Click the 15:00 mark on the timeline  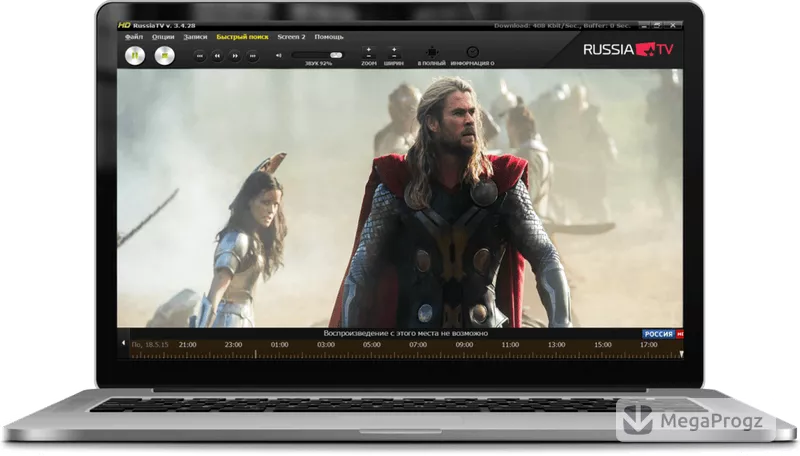click(603, 345)
